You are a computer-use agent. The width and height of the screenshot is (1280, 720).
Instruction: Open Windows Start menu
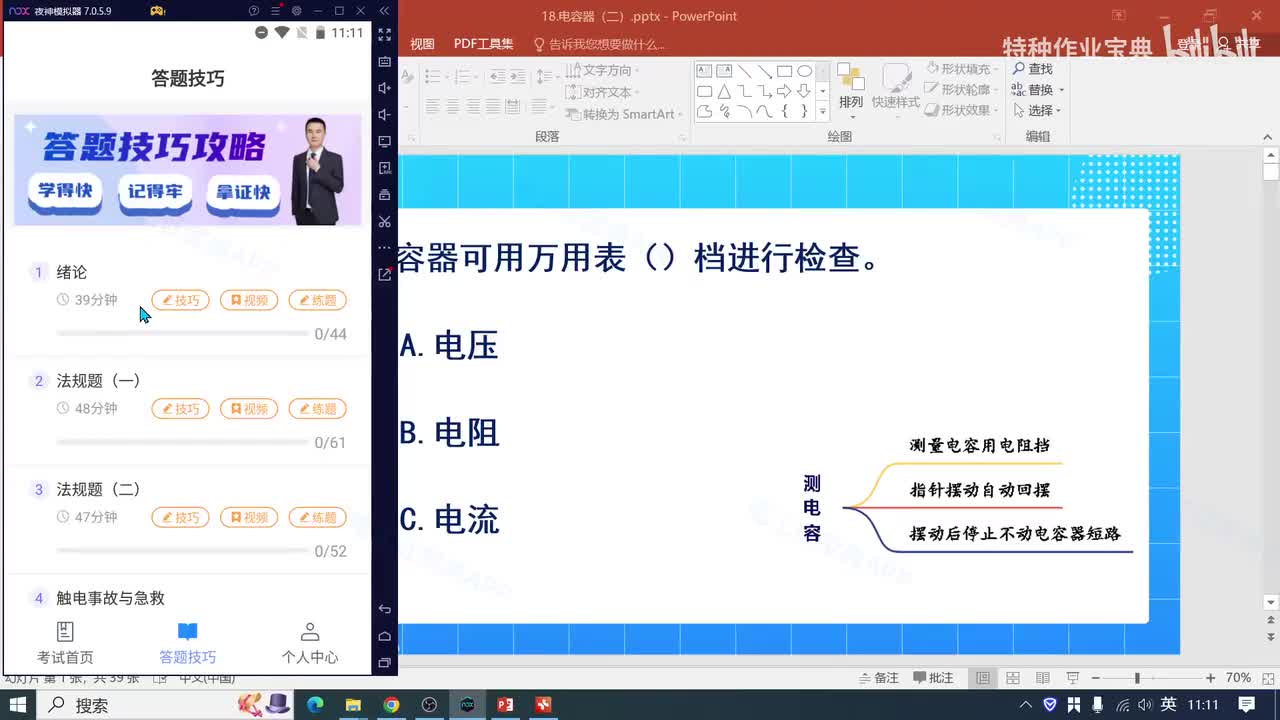[x=18, y=705]
